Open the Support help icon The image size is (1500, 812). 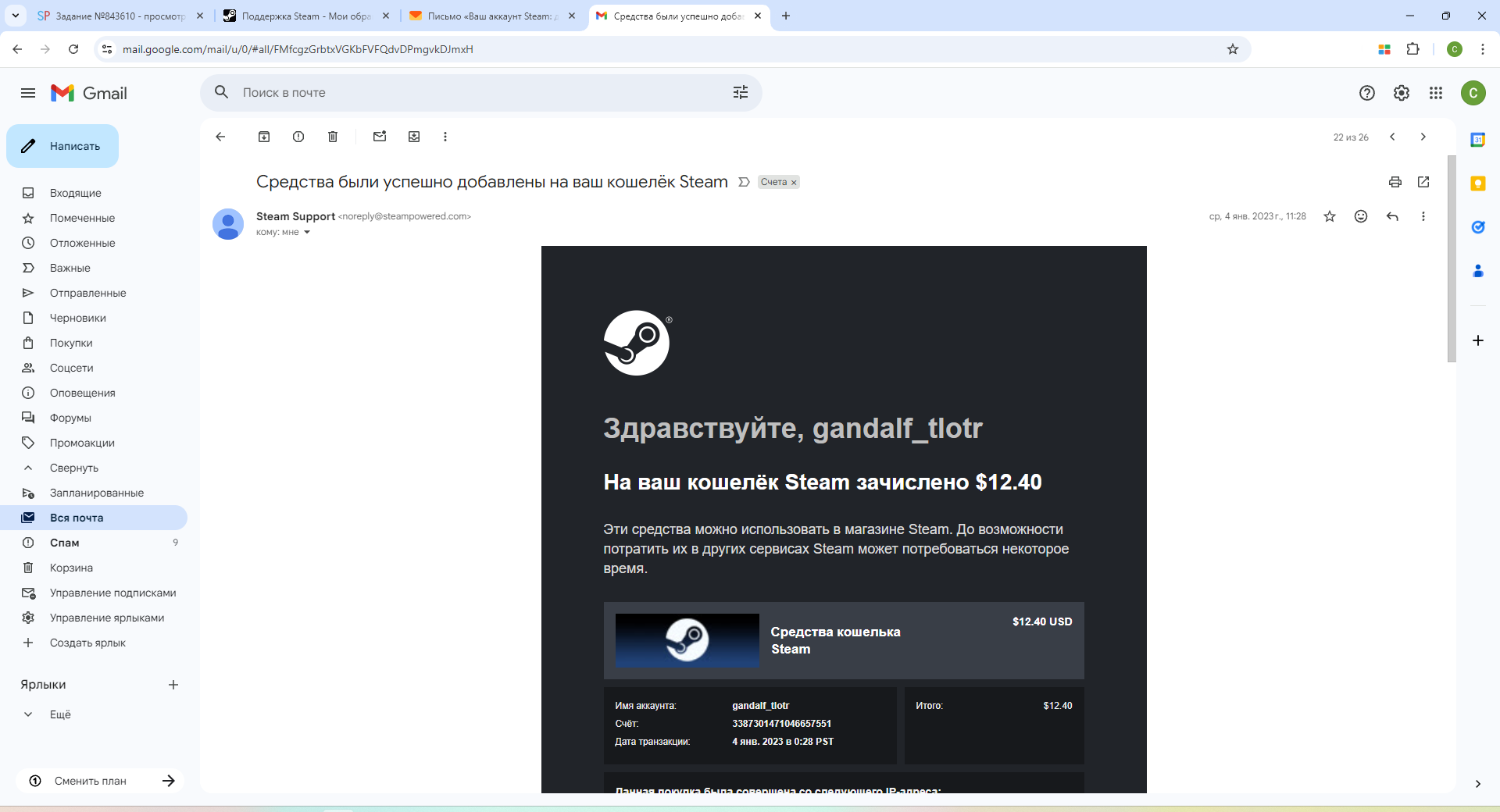[x=1366, y=93]
